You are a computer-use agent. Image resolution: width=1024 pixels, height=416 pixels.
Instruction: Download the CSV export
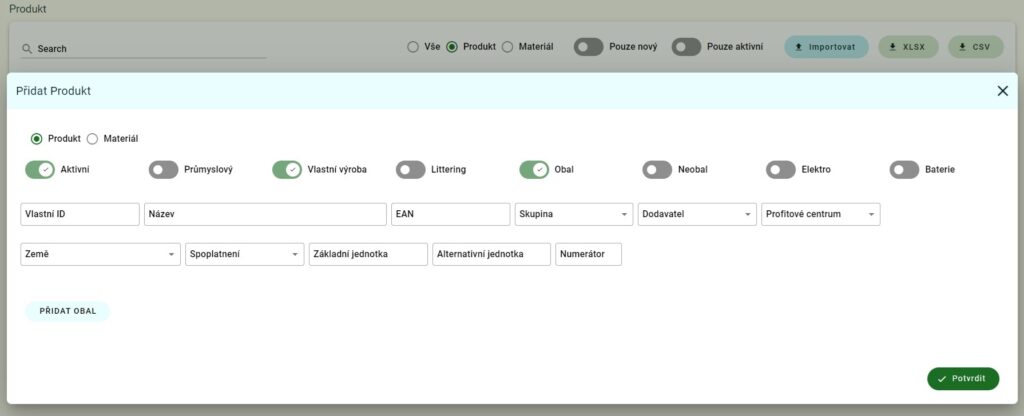pos(975,47)
